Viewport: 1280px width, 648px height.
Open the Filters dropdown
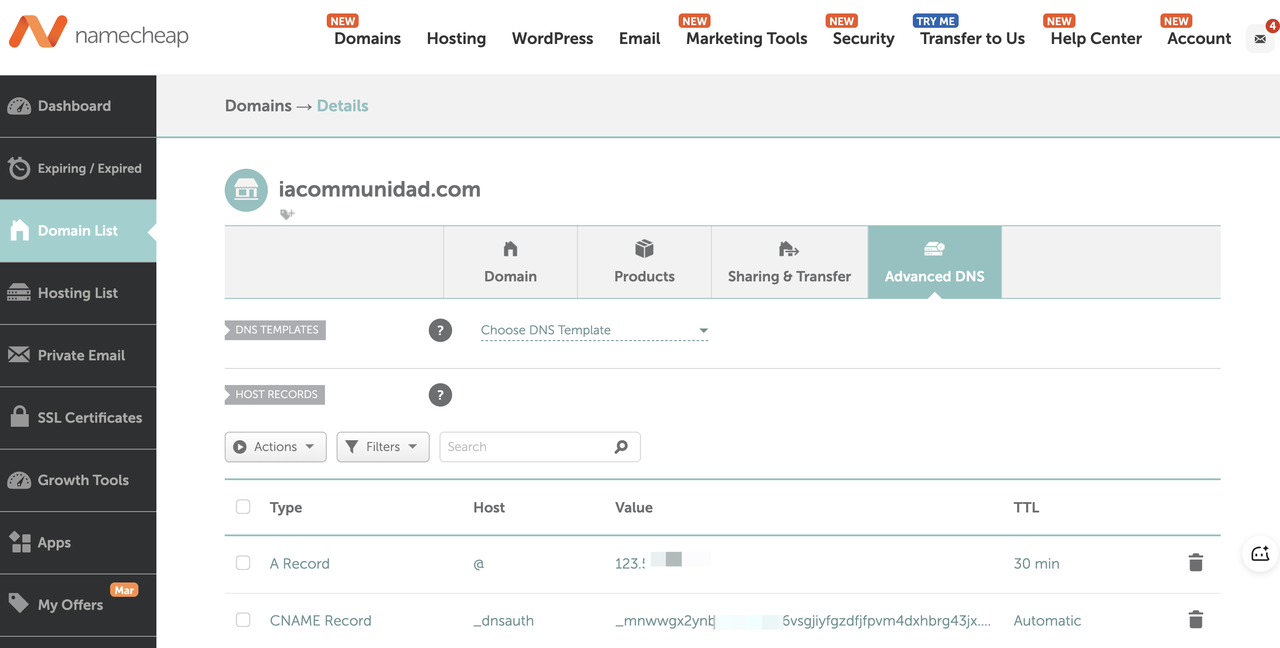383,447
